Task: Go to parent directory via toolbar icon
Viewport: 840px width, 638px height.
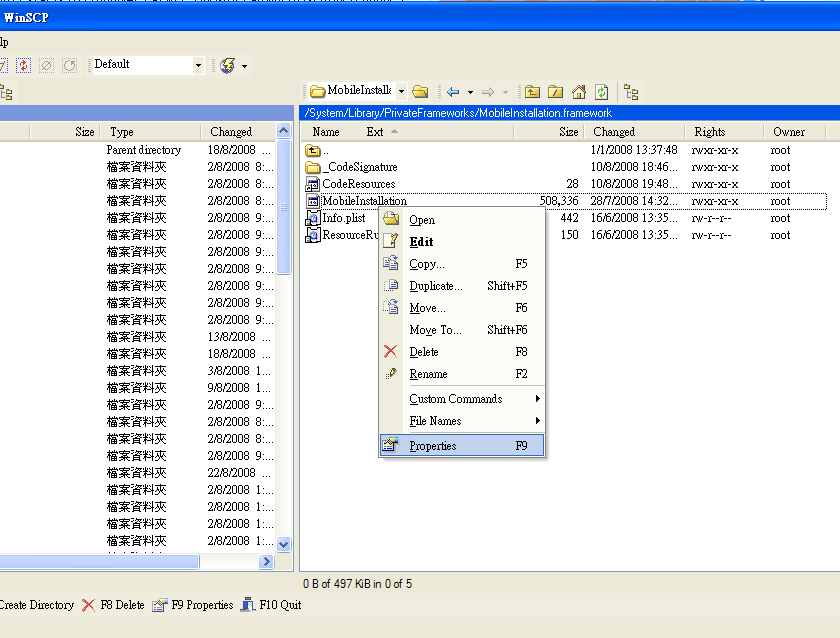Action: coord(533,91)
